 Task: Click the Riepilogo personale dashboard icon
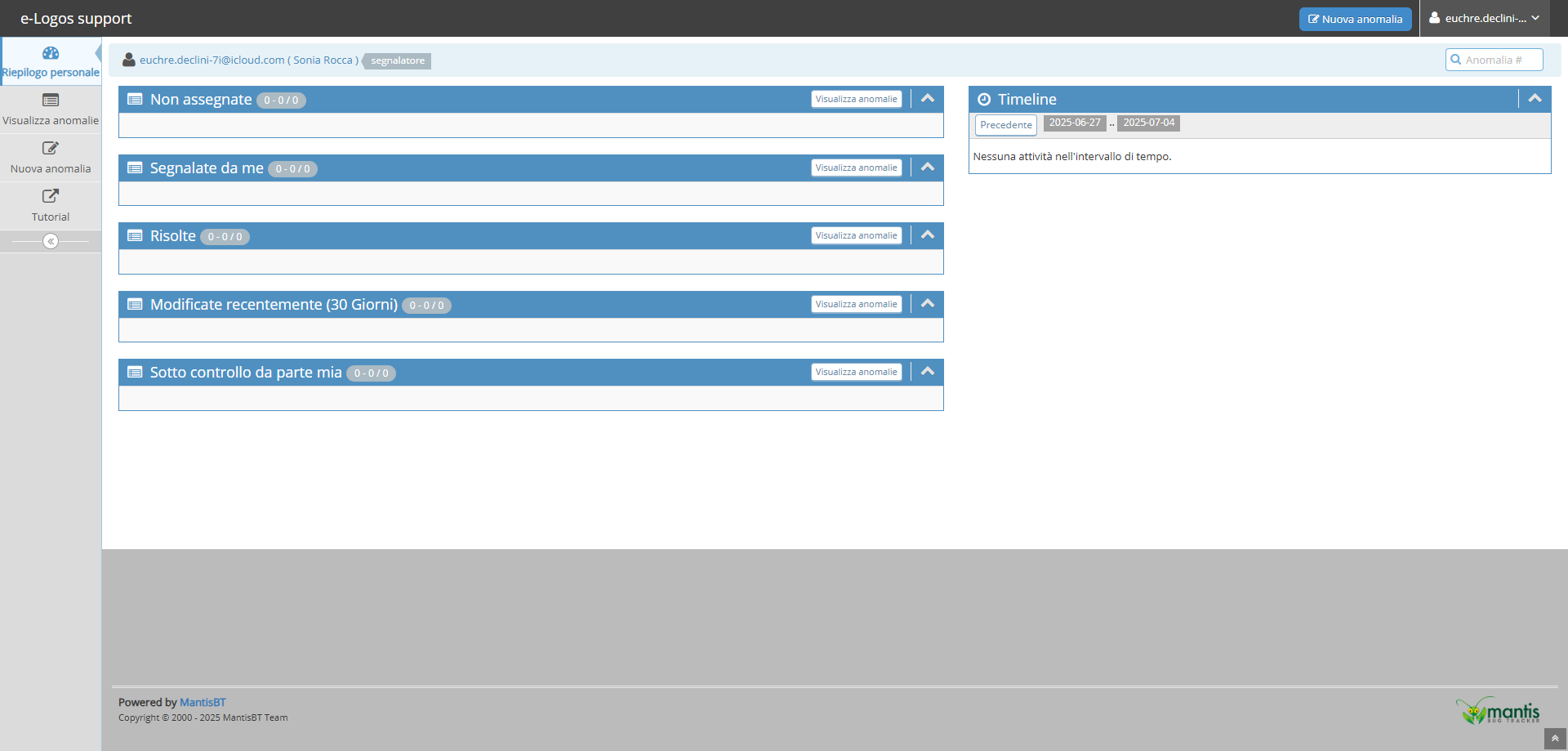click(51, 53)
